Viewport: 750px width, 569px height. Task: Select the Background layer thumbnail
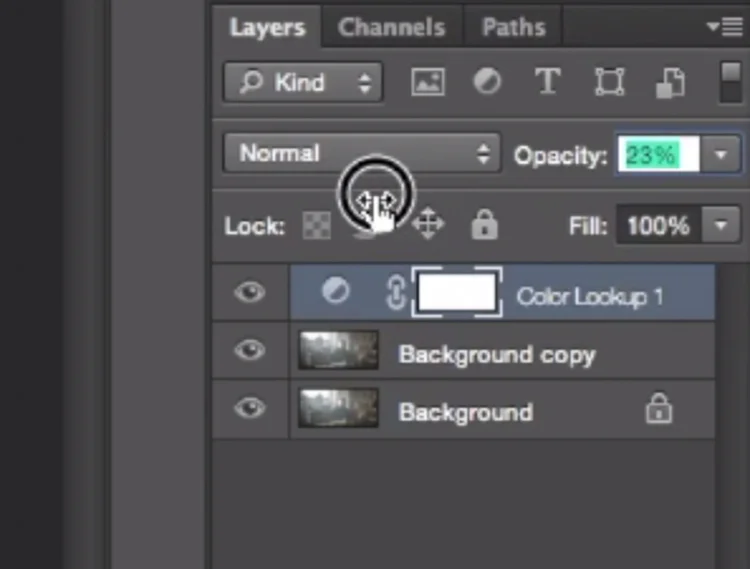(x=338, y=408)
